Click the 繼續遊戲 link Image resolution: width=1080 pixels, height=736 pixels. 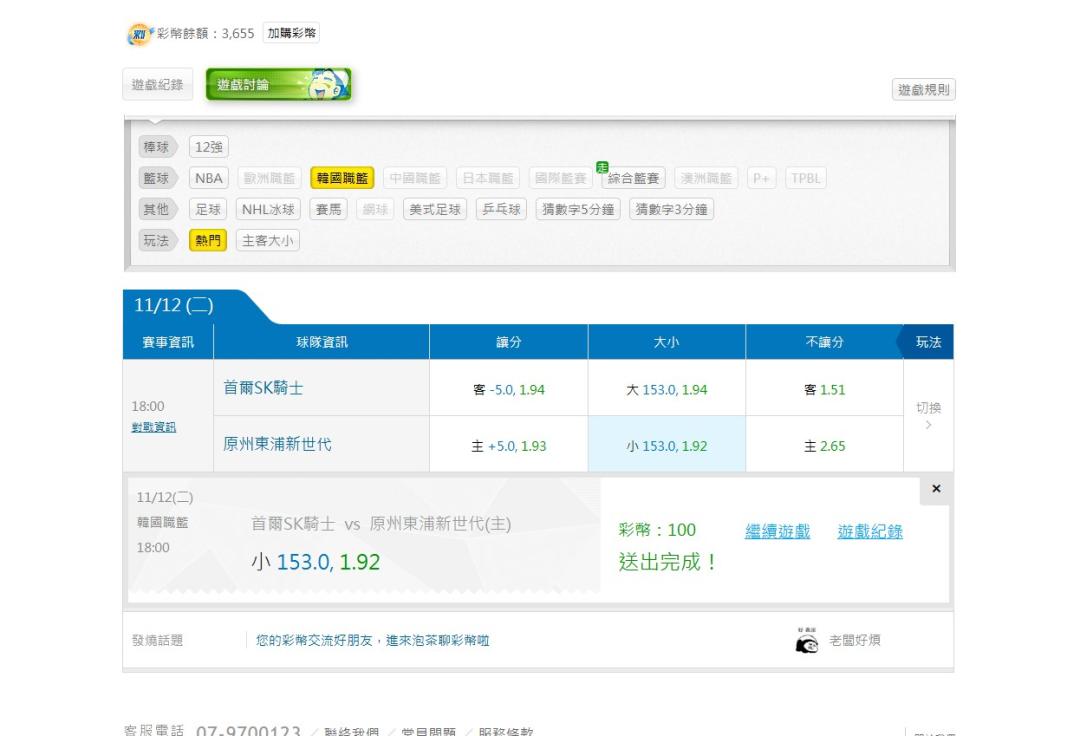[x=778, y=532]
